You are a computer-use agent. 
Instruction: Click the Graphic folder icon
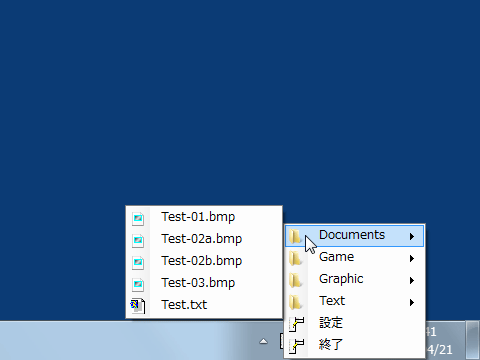click(x=295, y=280)
